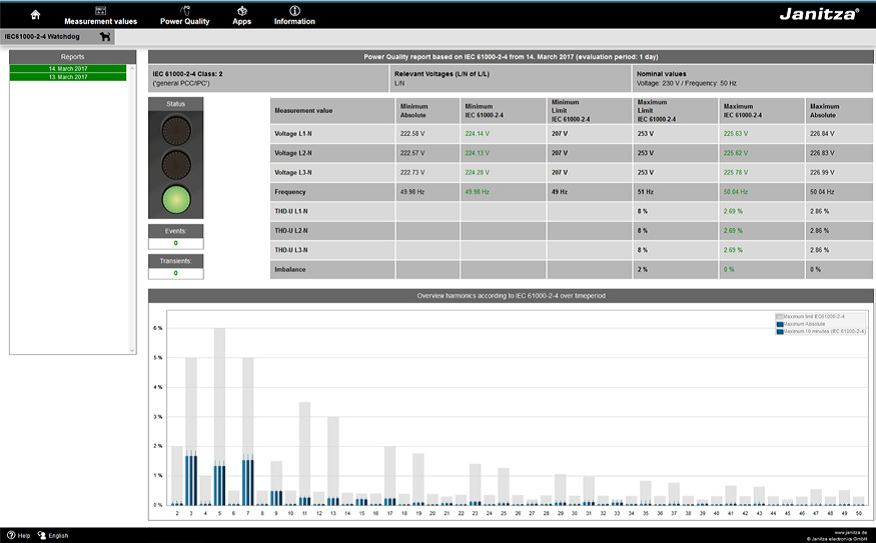The image size is (876, 543).
Task: Click the 6 % y-axis label
Action: (158, 328)
